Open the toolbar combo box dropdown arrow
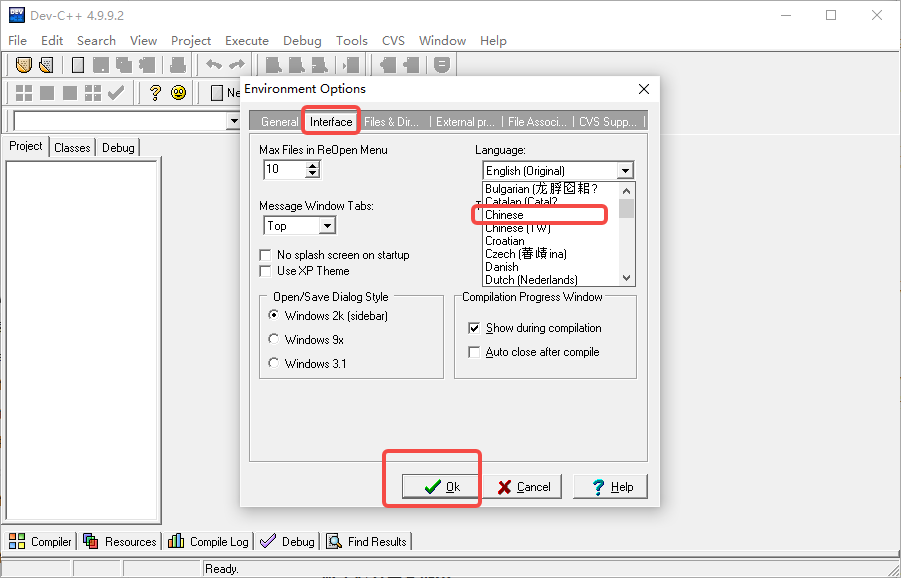The height and width of the screenshot is (578, 901). coord(233,121)
